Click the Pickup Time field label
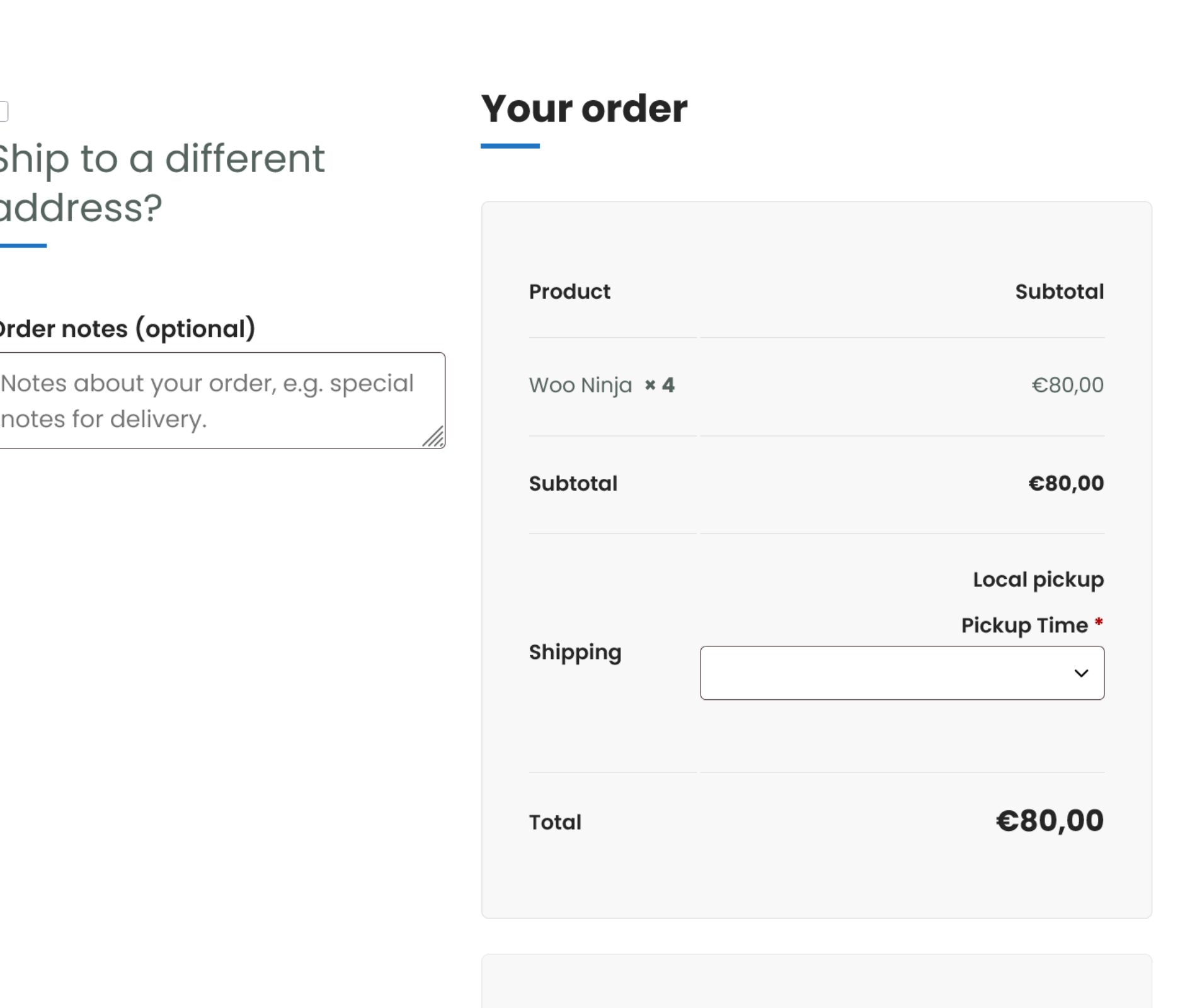 point(1024,626)
